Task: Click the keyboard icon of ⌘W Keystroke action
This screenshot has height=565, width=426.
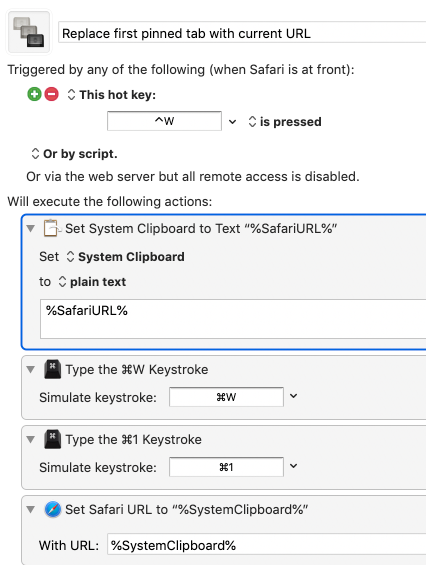Action: click(x=53, y=369)
